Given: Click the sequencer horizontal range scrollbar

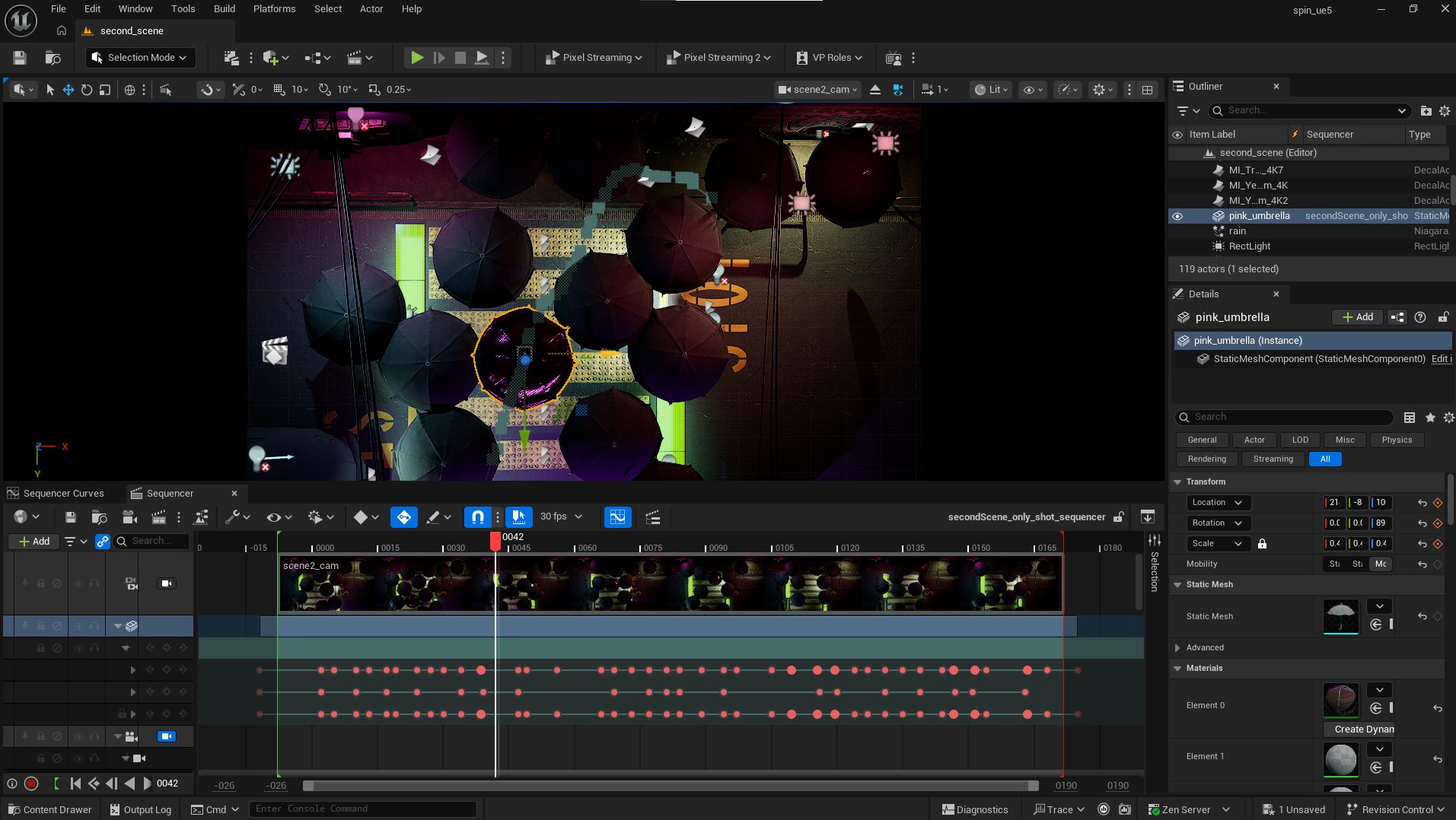Looking at the screenshot, I should [670, 786].
